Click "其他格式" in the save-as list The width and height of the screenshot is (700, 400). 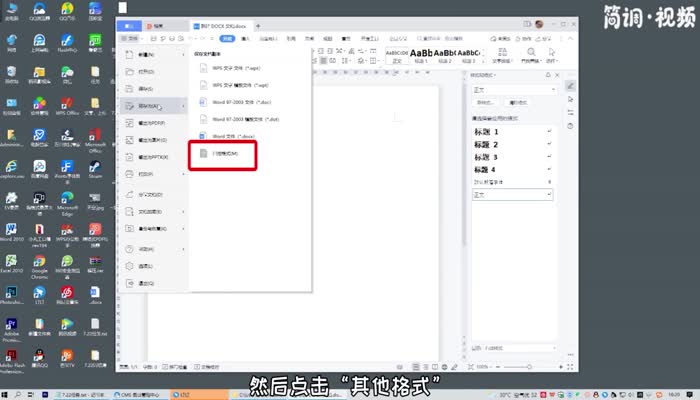[225, 154]
